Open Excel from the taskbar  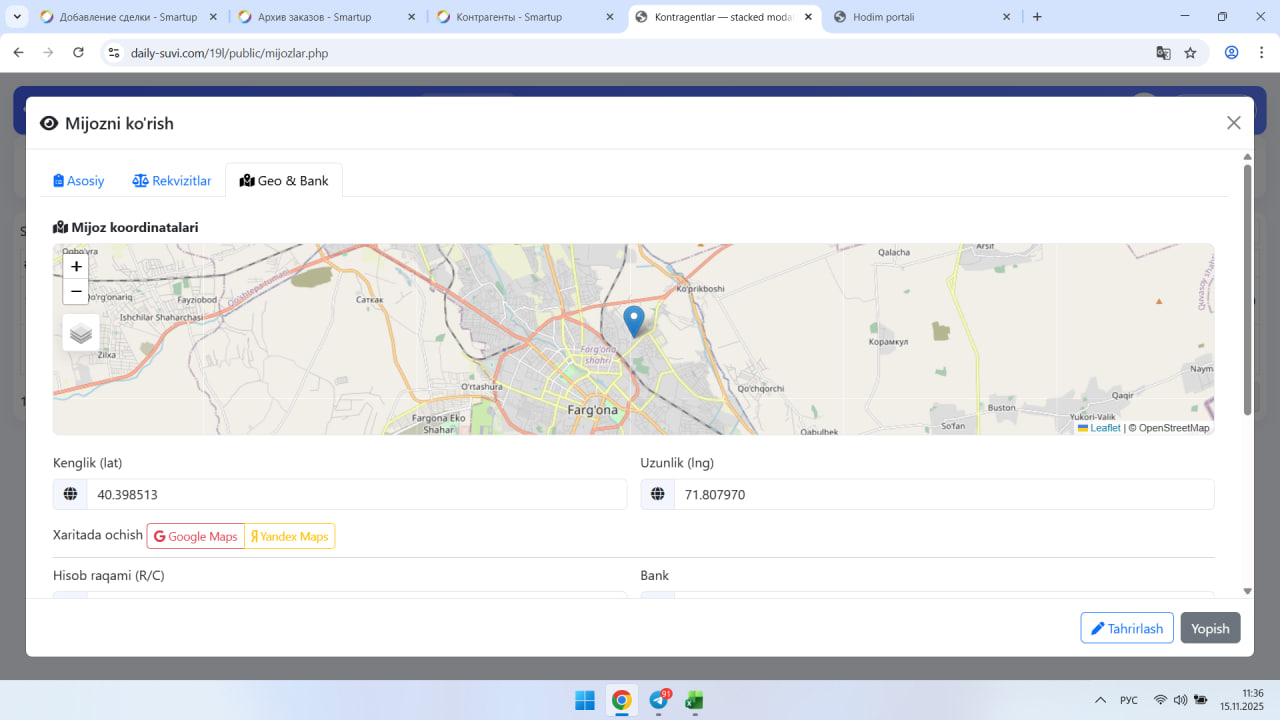[x=694, y=700]
